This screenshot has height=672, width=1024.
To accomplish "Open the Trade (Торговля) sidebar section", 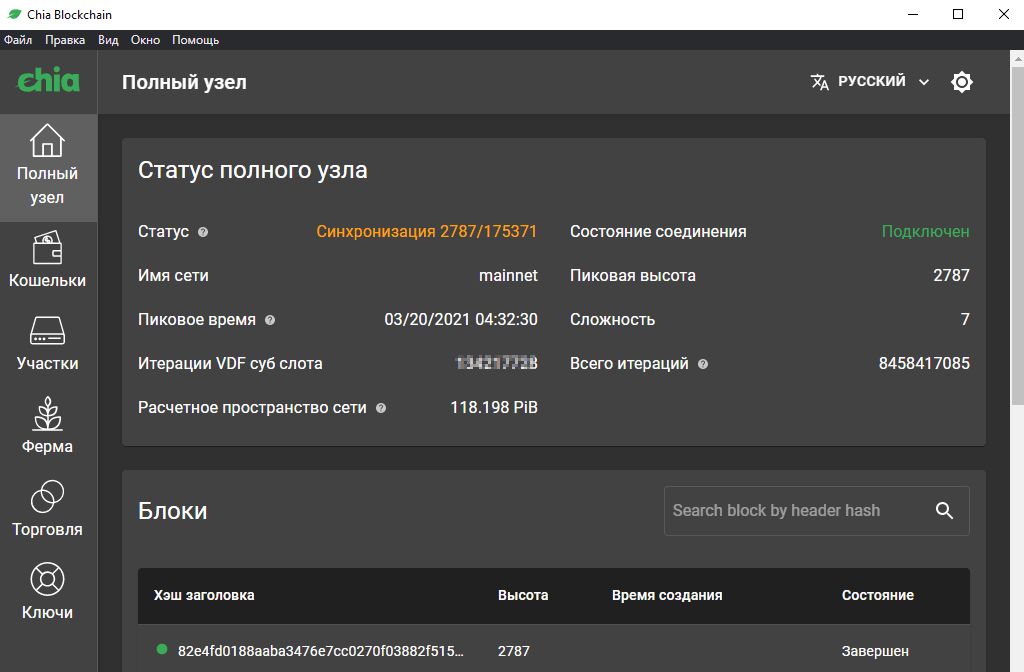I will click(x=48, y=509).
